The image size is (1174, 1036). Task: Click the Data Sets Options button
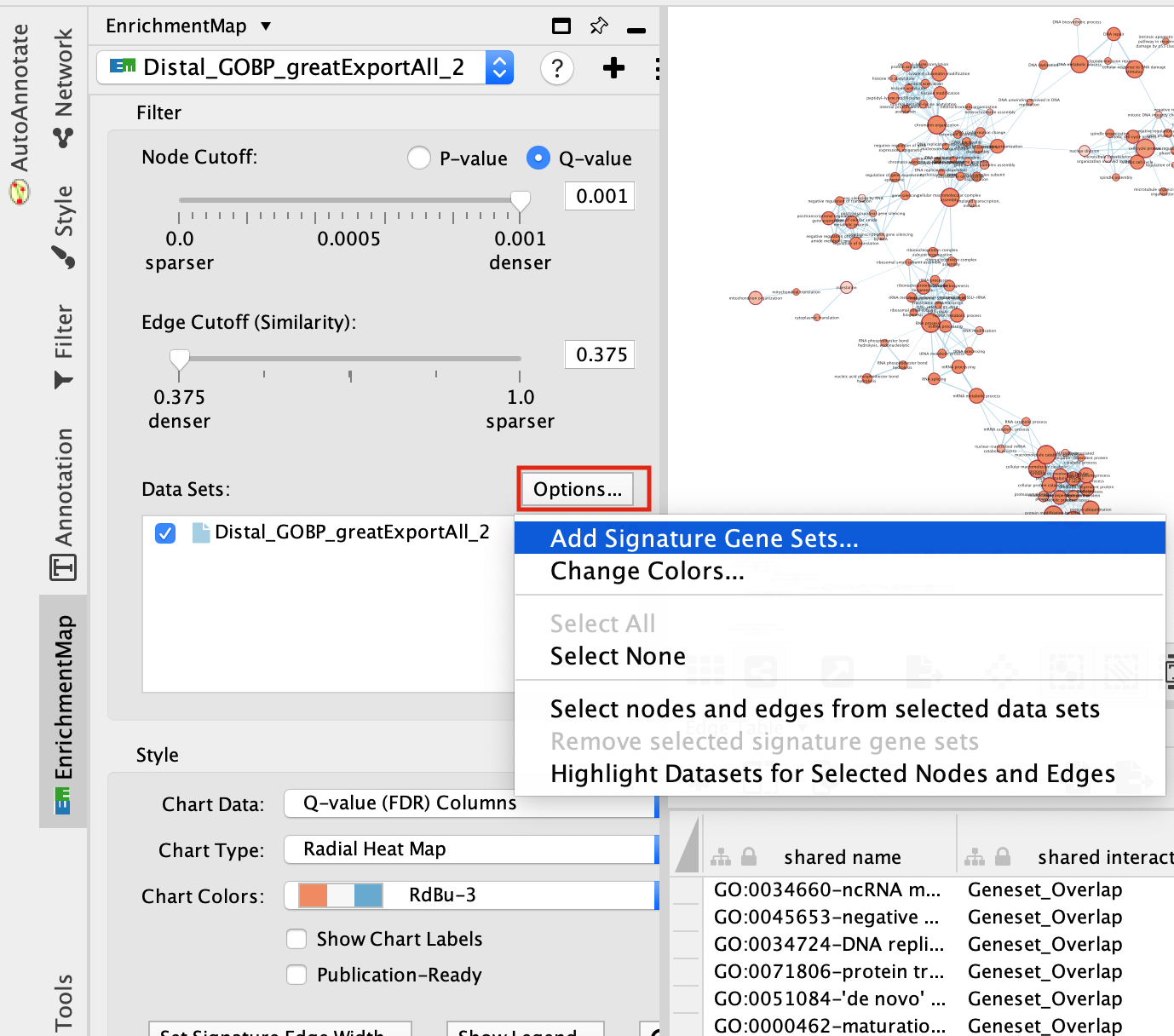(578, 489)
